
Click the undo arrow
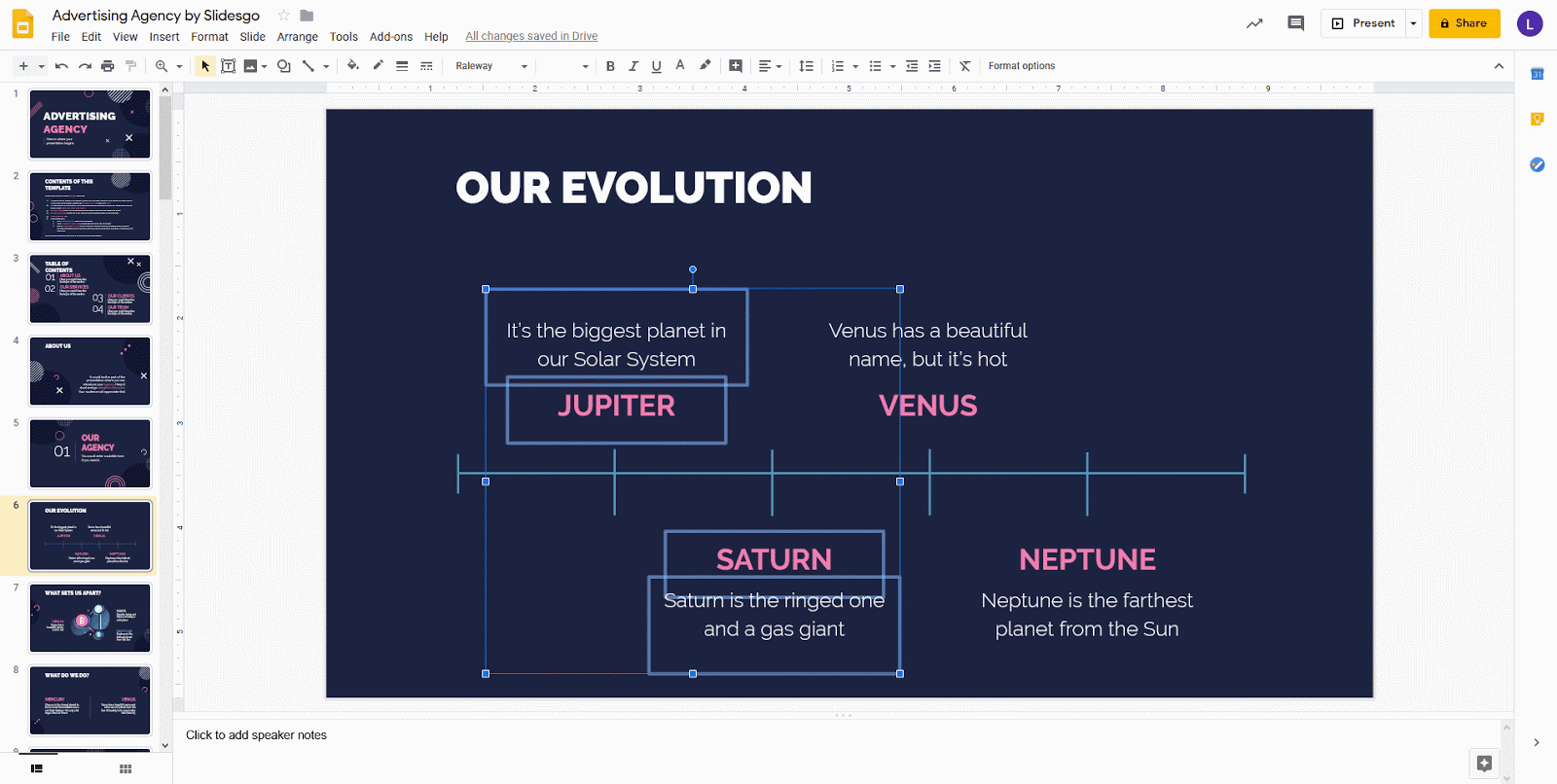coord(62,66)
